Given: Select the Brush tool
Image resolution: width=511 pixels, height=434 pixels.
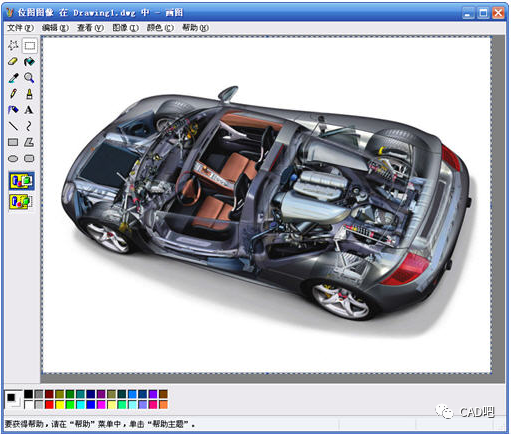Looking at the screenshot, I should (x=29, y=94).
